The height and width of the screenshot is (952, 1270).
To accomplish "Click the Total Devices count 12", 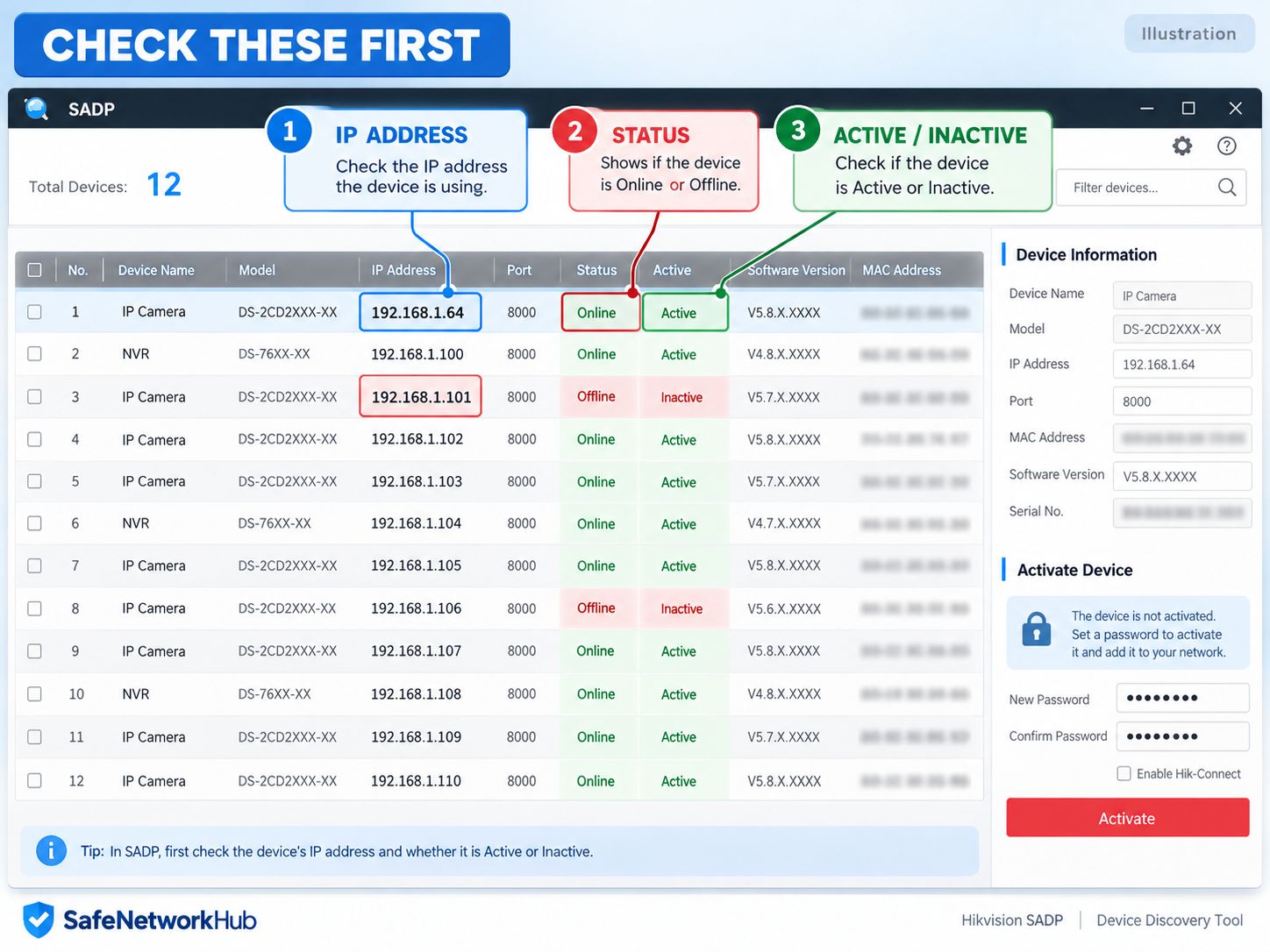I will pos(163,184).
